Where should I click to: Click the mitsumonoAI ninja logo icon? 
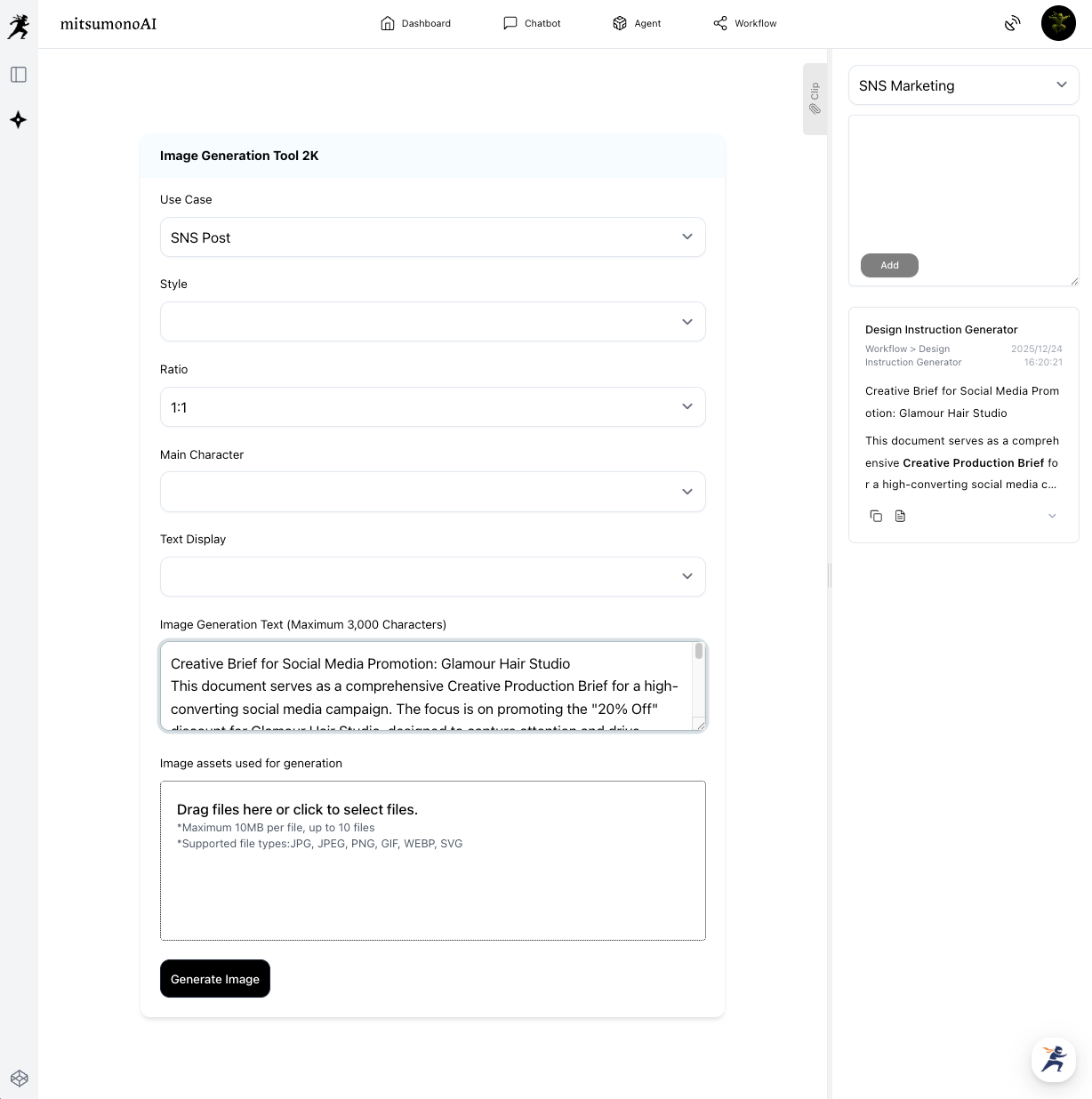click(x=19, y=26)
